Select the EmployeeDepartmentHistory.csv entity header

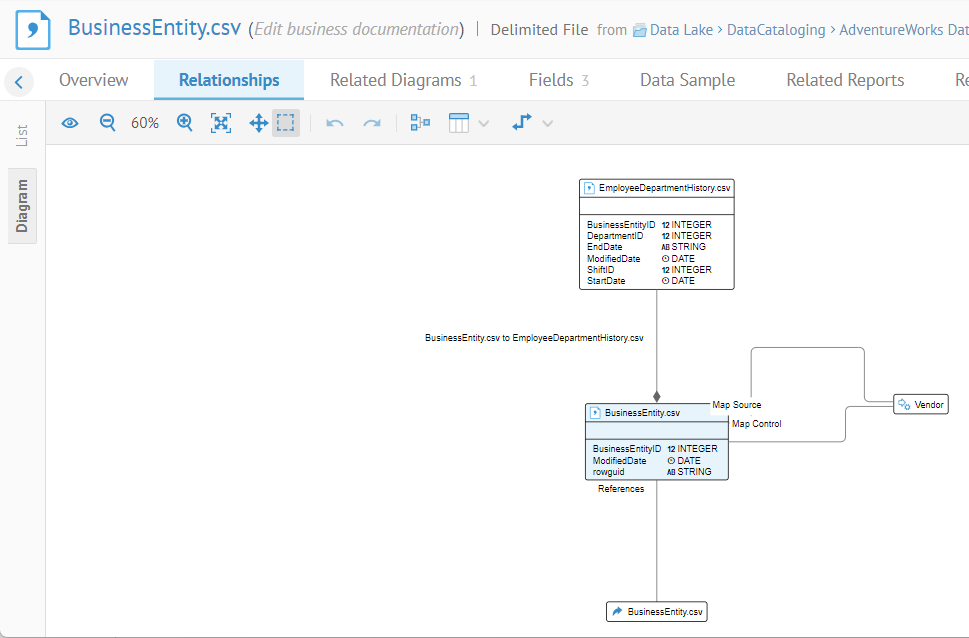(657, 187)
